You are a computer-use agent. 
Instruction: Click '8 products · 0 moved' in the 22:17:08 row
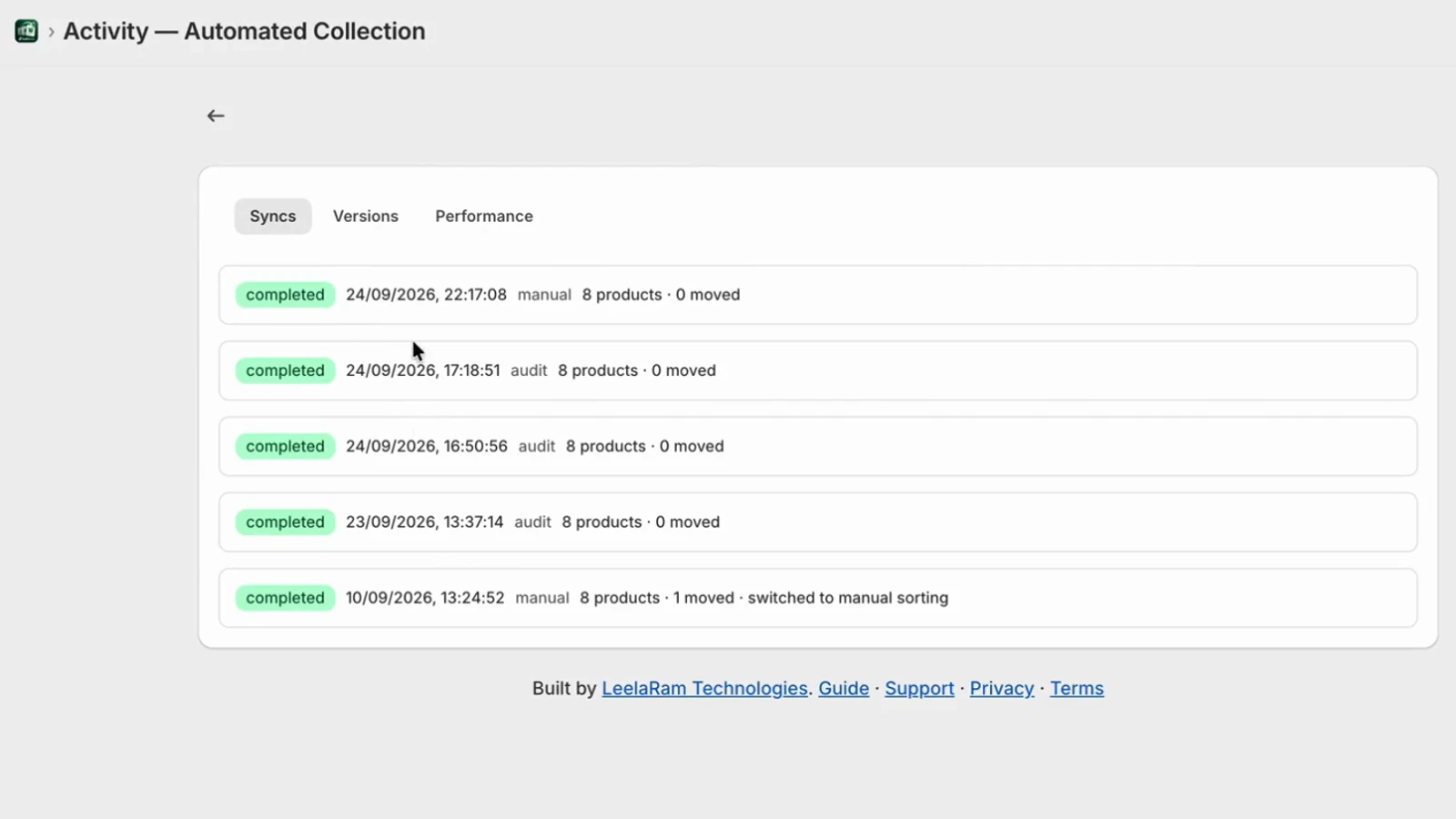coord(662,295)
